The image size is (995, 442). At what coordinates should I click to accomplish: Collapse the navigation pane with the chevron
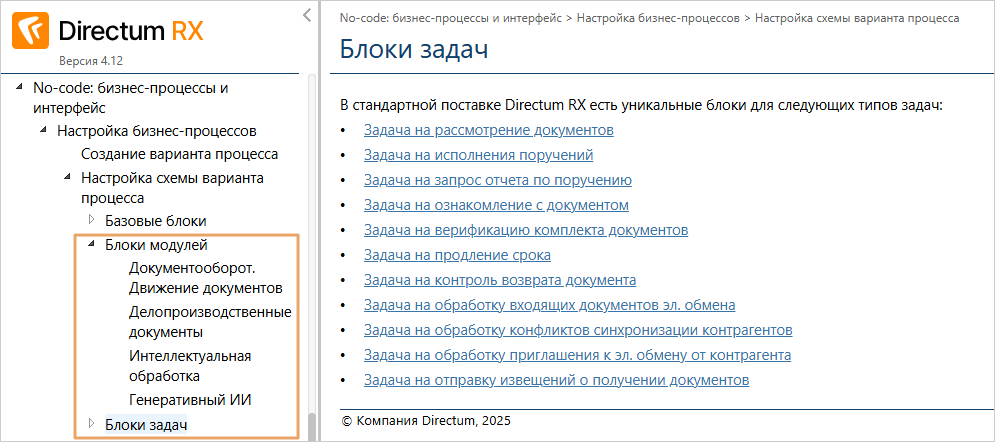pyautogui.click(x=306, y=15)
